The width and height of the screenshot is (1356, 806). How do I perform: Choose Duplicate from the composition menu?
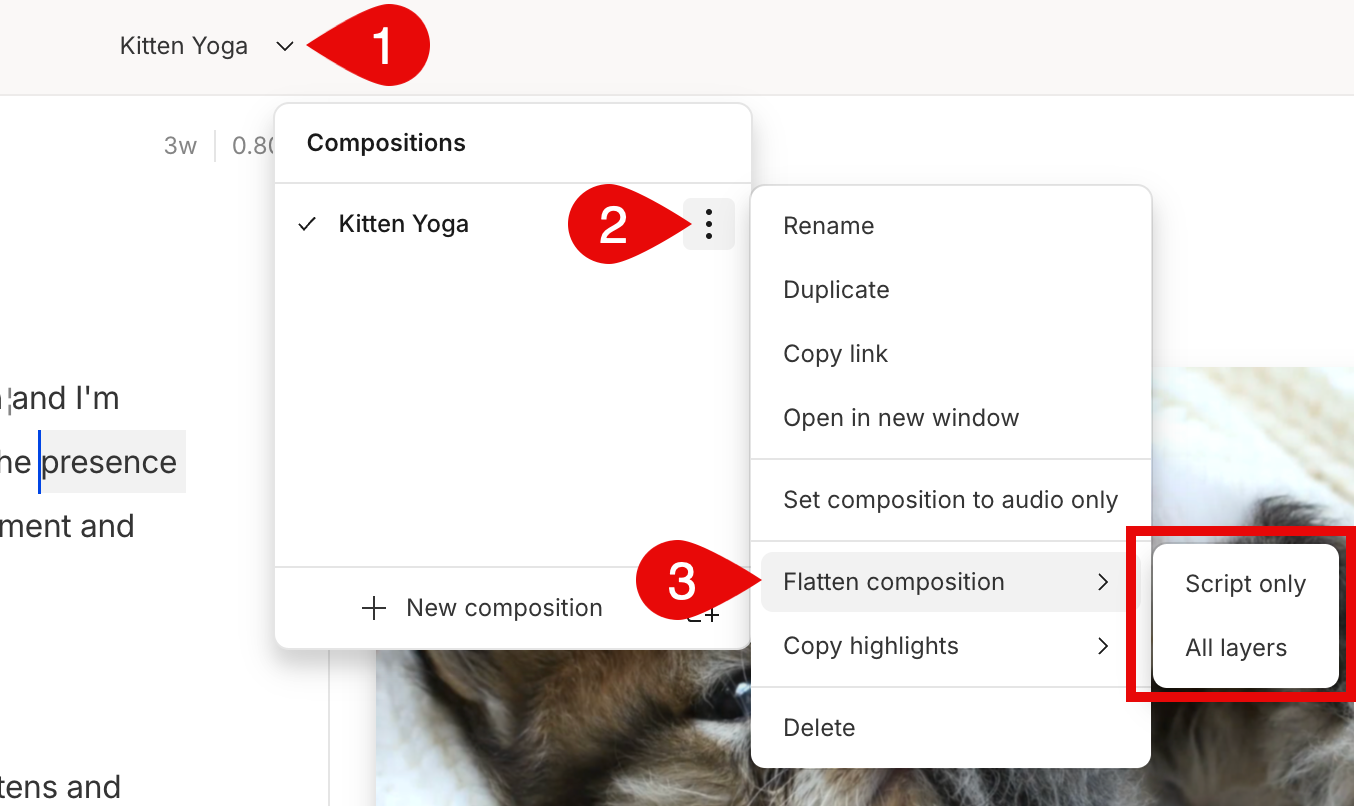coord(836,289)
